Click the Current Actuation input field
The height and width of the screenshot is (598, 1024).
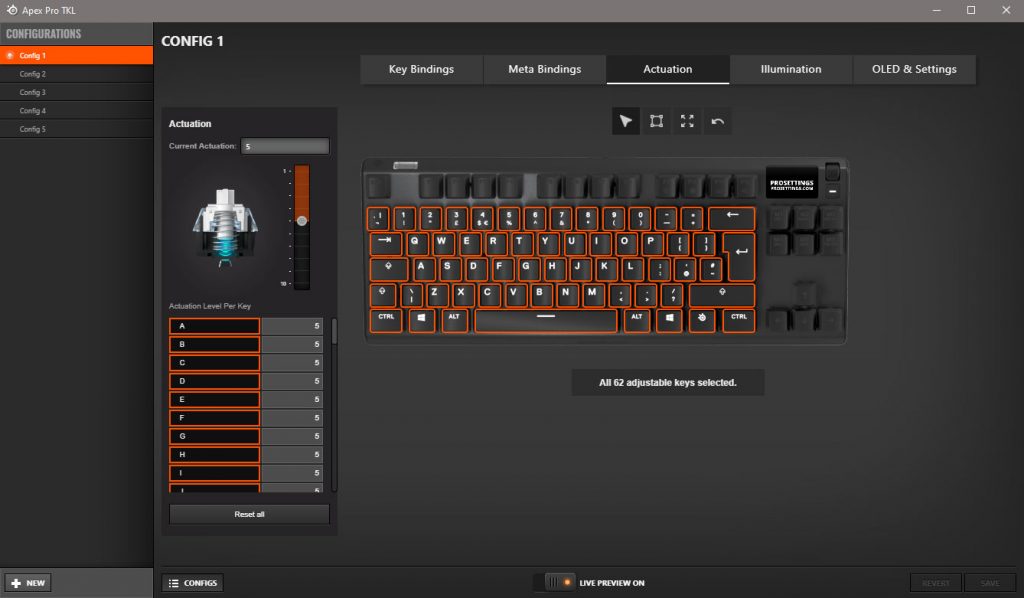pos(285,146)
